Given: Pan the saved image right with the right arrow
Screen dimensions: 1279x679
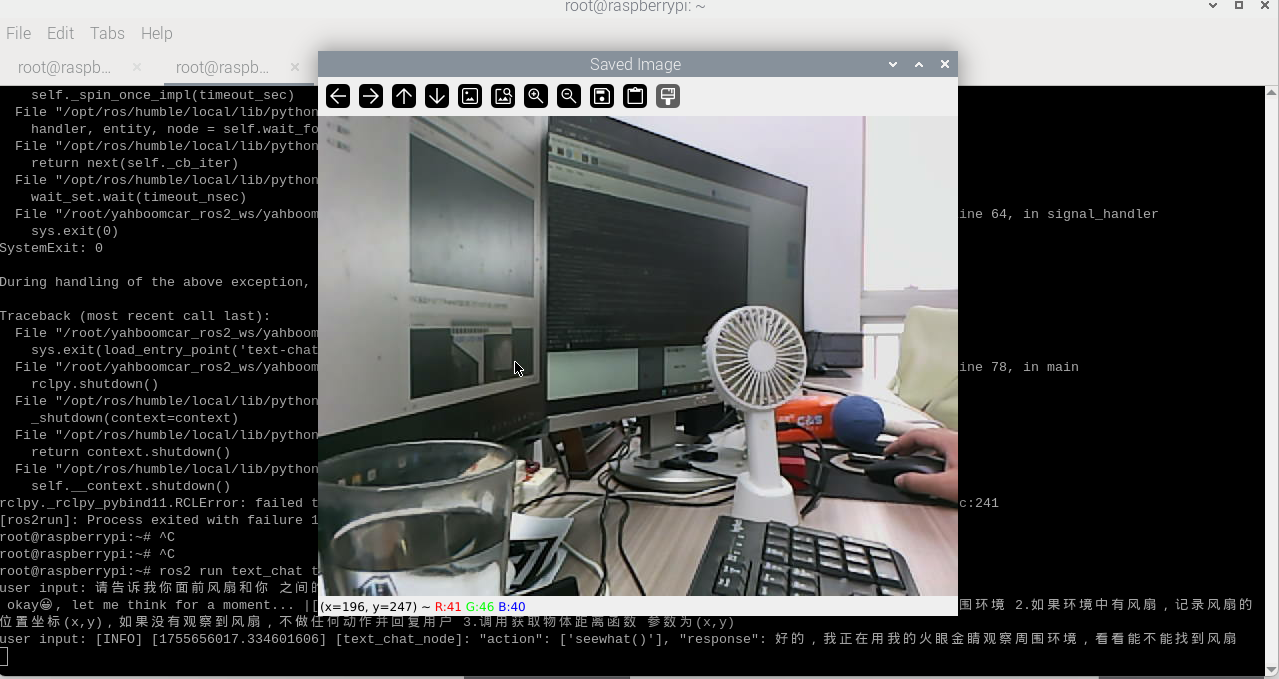Looking at the screenshot, I should [x=371, y=96].
